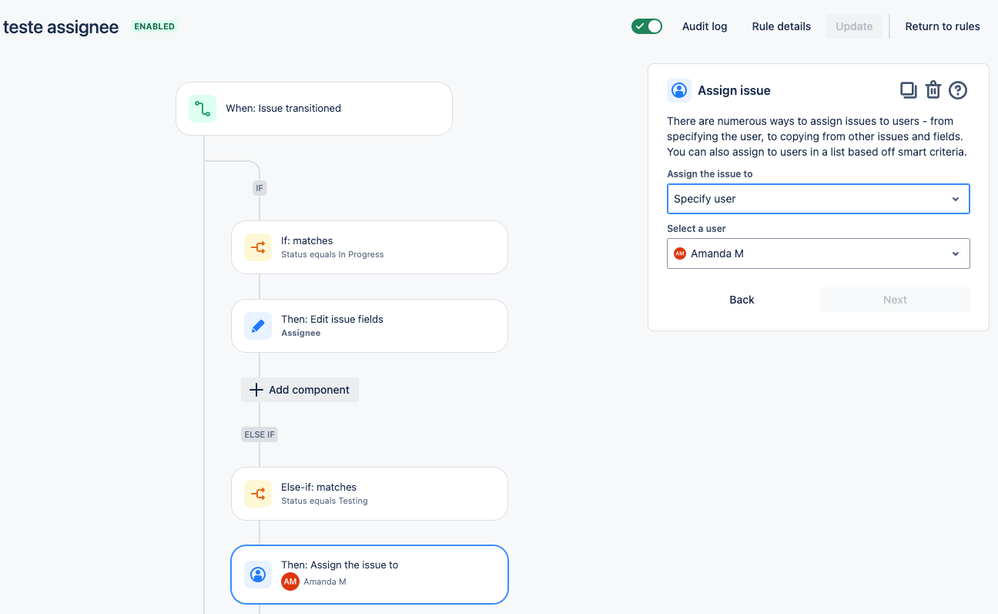Image resolution: width=998 pixels, height=614 pixels.
Task: Select the Else-if: matches card
Action: click(370, 494)
